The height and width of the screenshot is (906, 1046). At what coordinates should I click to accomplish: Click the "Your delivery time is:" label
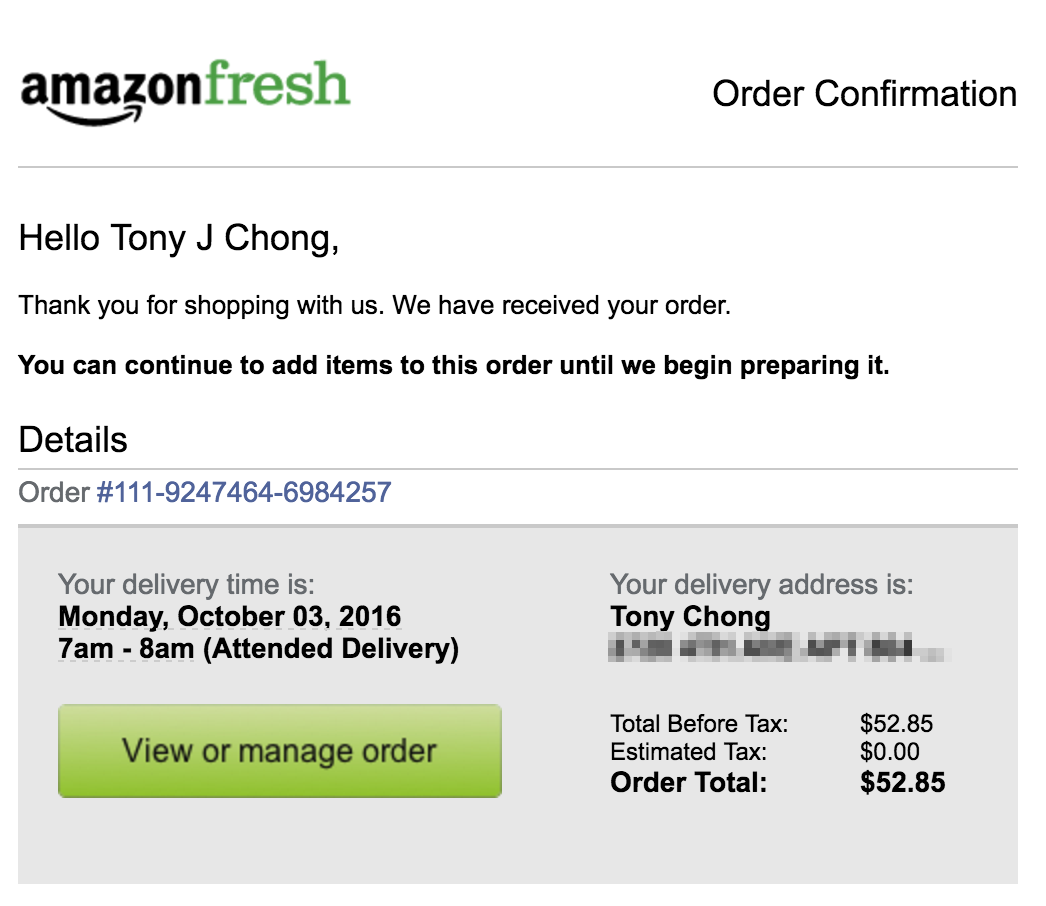click(x=186, y=584)
